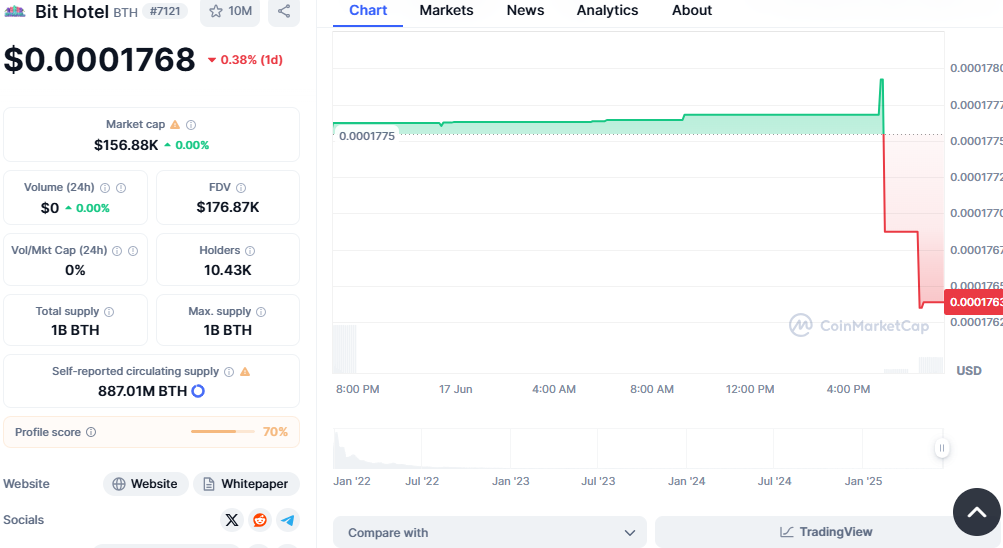The height and width of the screenshot is (548, 1003).
Task: Click second info icon beside Volume (24h)
Action: (x=121, y=188)
